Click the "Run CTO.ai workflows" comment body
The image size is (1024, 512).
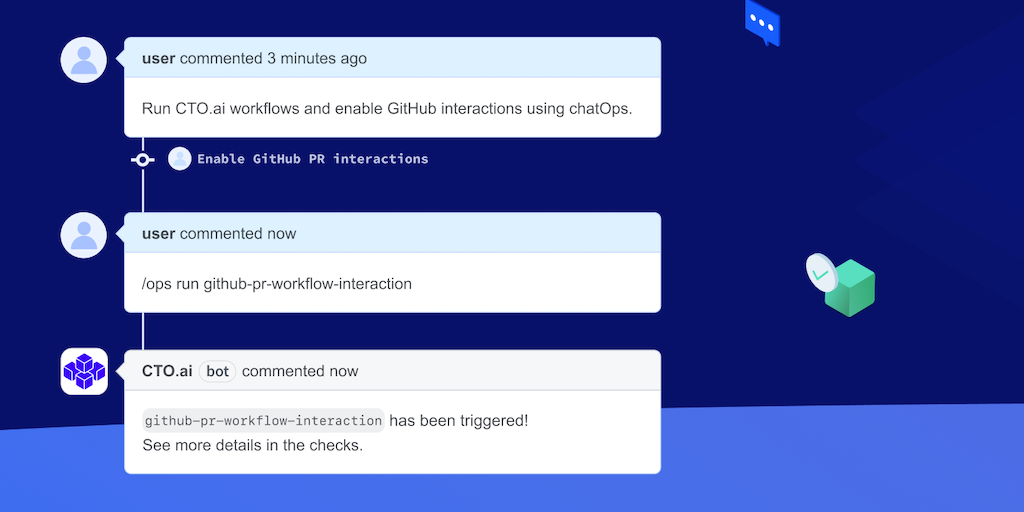387,108
